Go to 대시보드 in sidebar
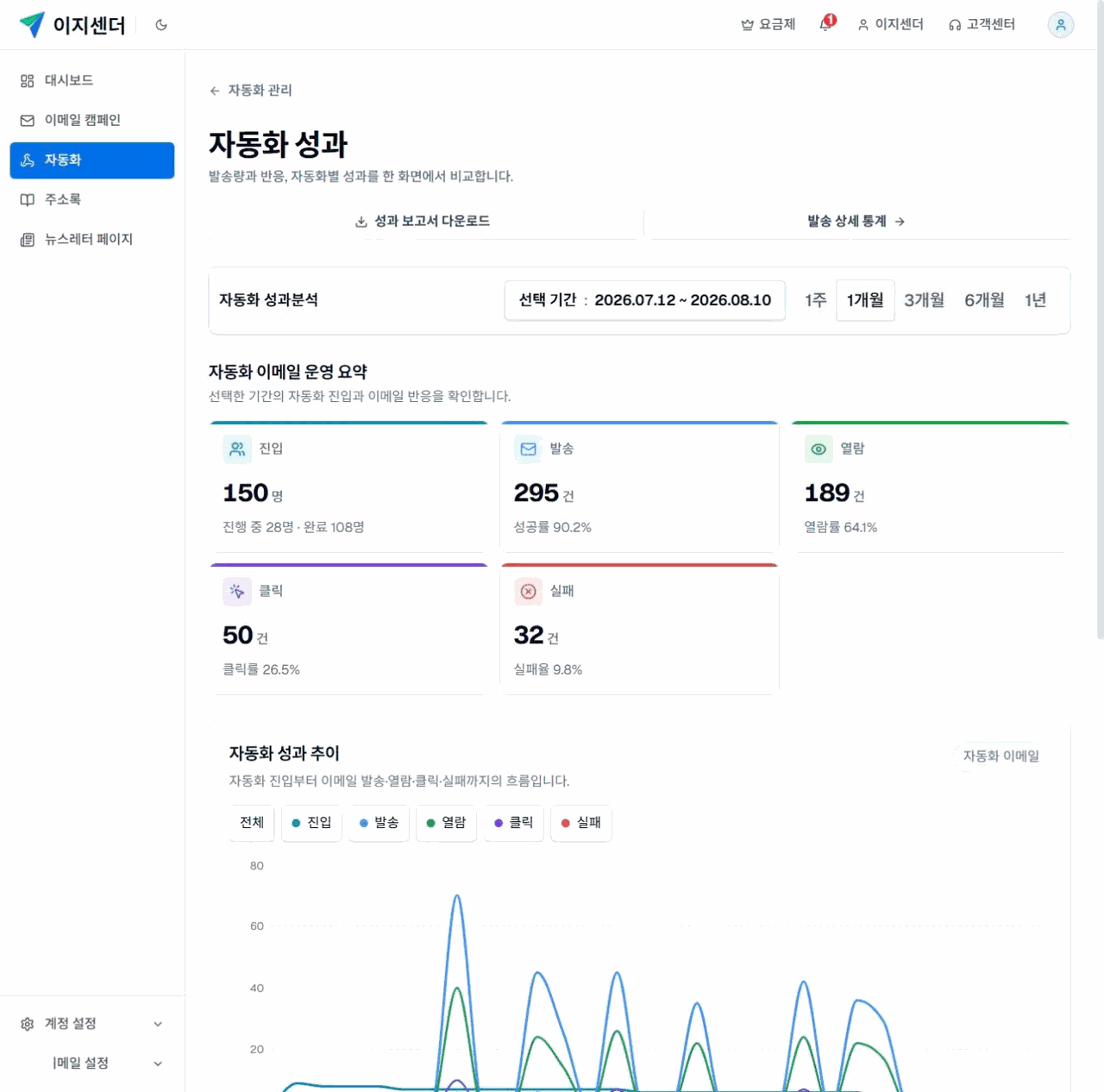 point(92,80)
